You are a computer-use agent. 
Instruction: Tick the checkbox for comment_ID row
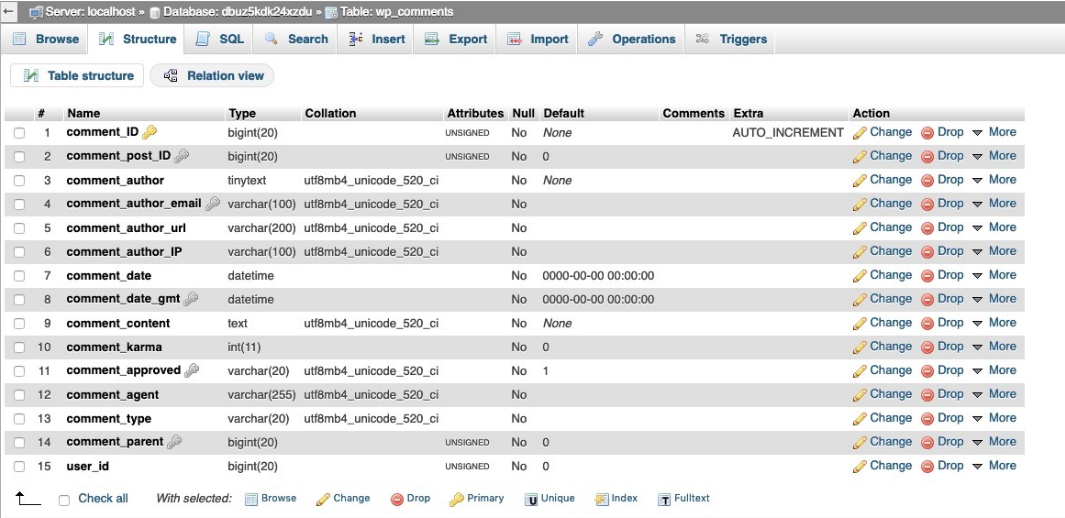[20, 133]
